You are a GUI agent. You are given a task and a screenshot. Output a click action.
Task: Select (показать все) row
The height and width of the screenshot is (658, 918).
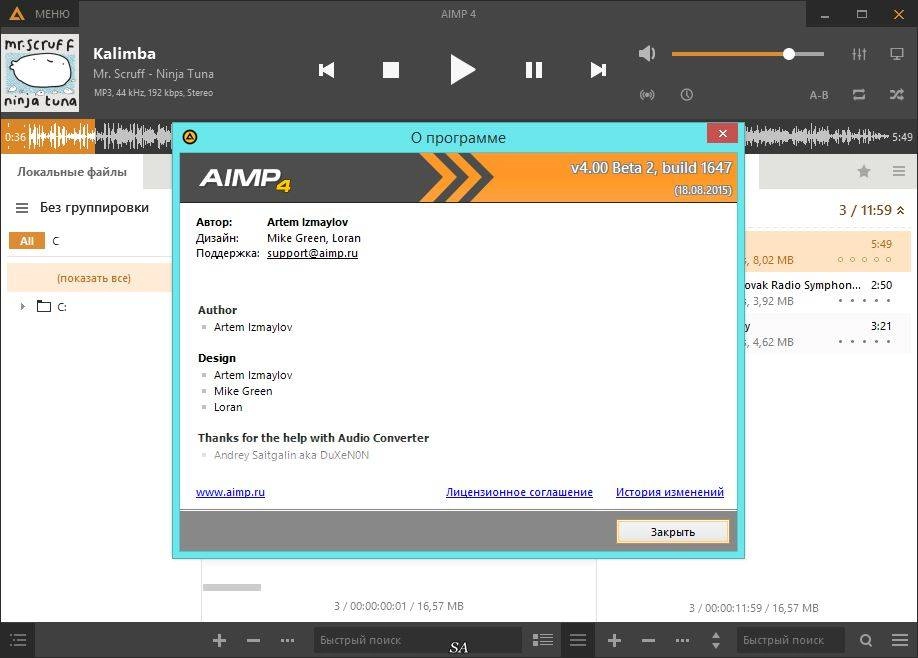(90, 278)
